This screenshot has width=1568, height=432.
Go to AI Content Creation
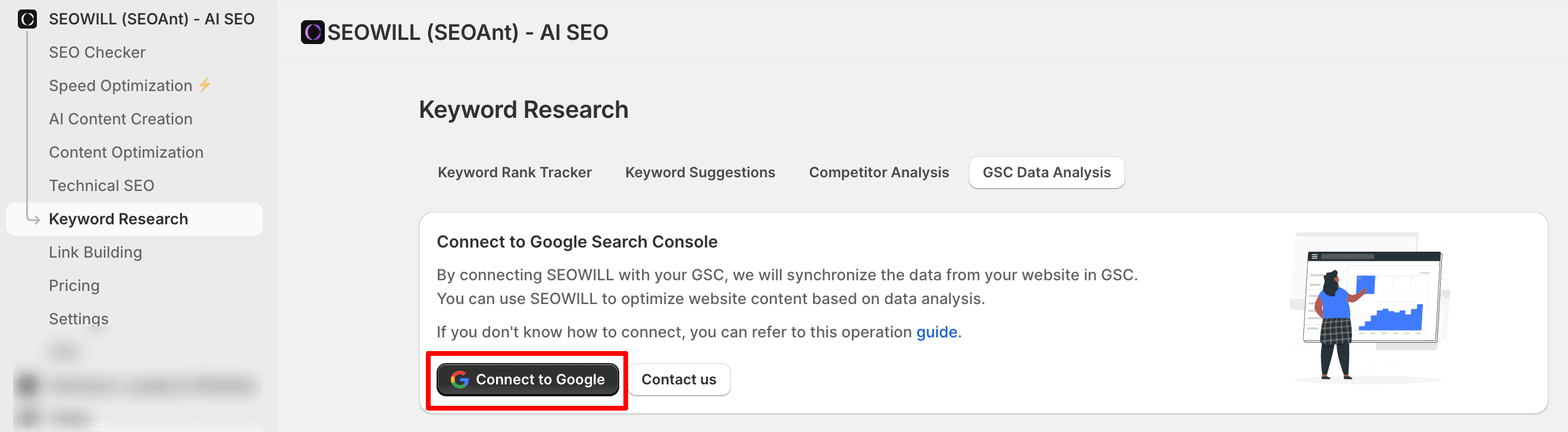click(x=121, y=119)
